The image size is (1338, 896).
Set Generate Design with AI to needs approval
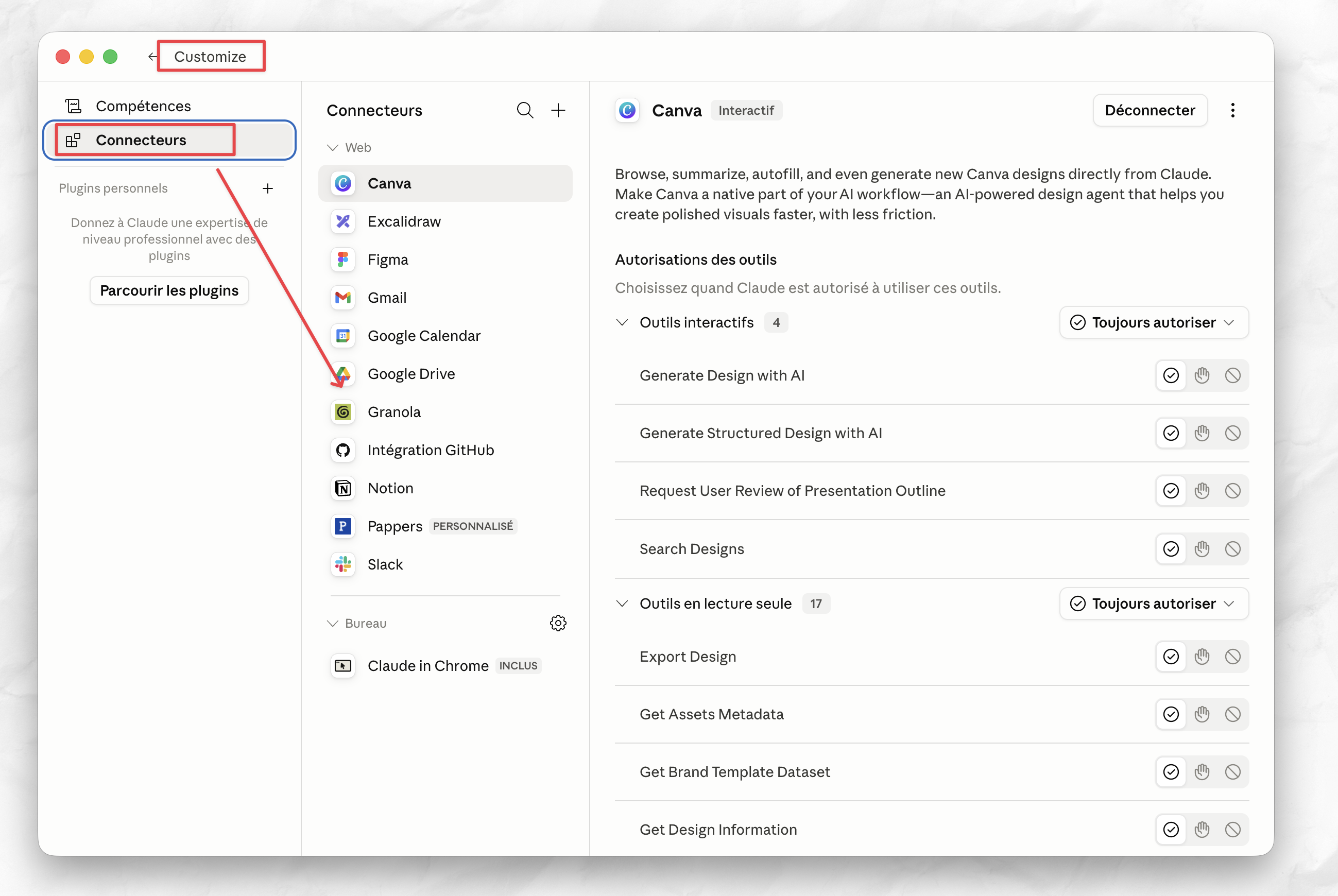(x=1202, y=375)
